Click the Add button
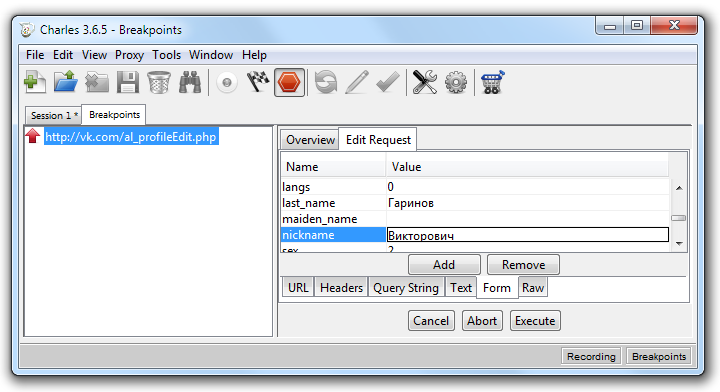Viewport: 720px width, 392px height. [x=444, y=265]
